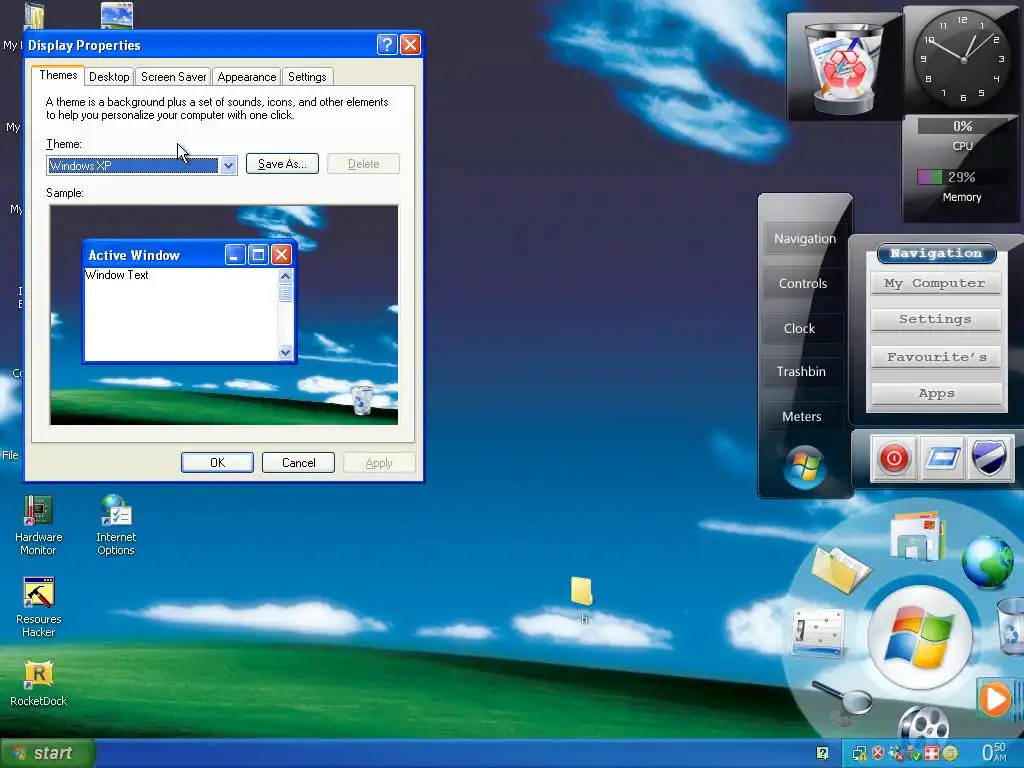This screenshot has height=768, width=1024.
Task: Switch to the Screen Saver tab
Action: click(x=174, y=77)
